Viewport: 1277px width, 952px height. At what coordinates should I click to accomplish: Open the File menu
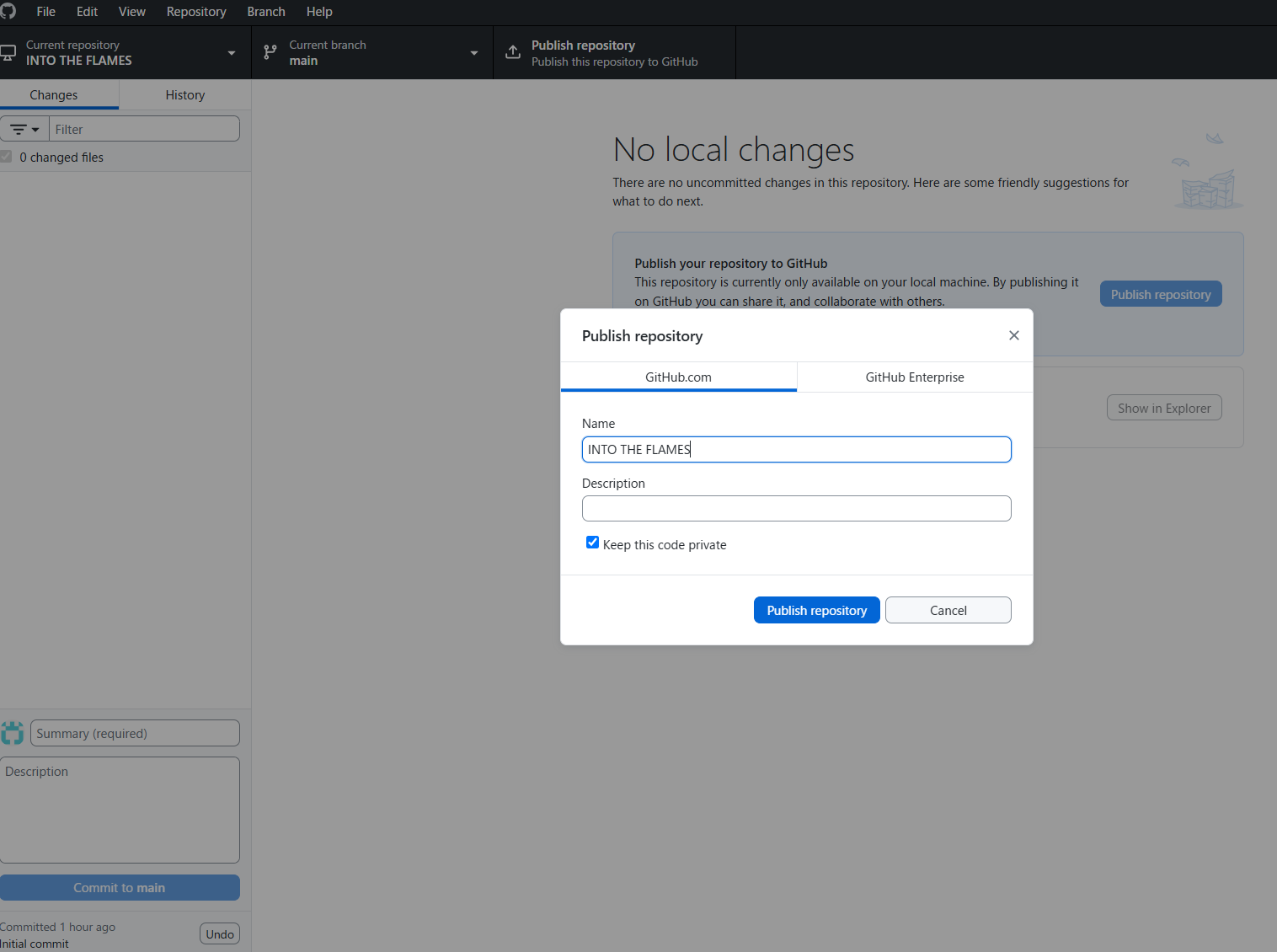click(46, 12)
